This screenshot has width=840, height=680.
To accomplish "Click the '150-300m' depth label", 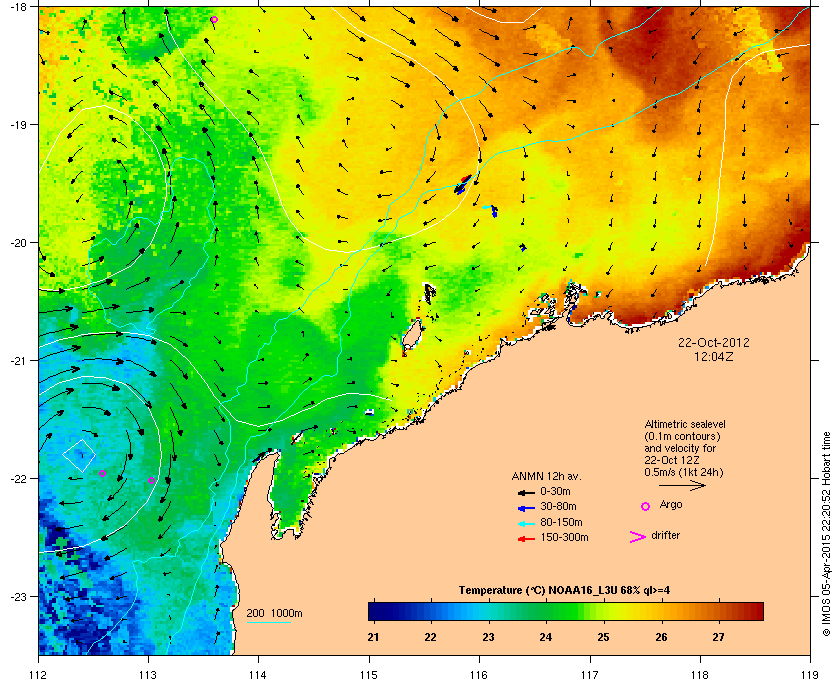I will [564, 537].
